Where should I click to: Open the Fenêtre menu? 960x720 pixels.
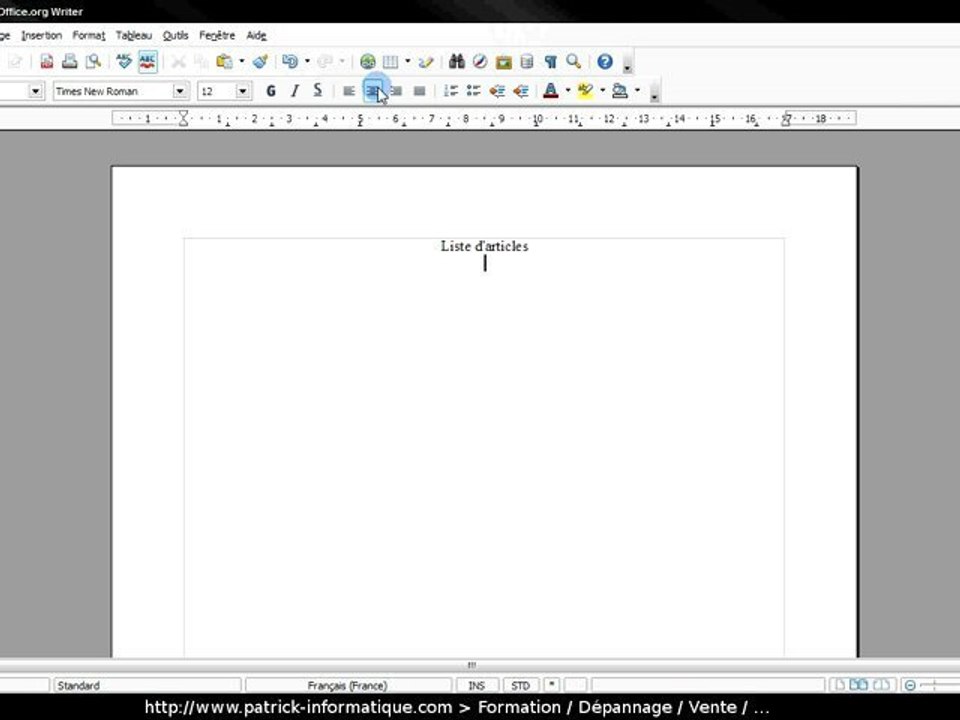point(217,36)
